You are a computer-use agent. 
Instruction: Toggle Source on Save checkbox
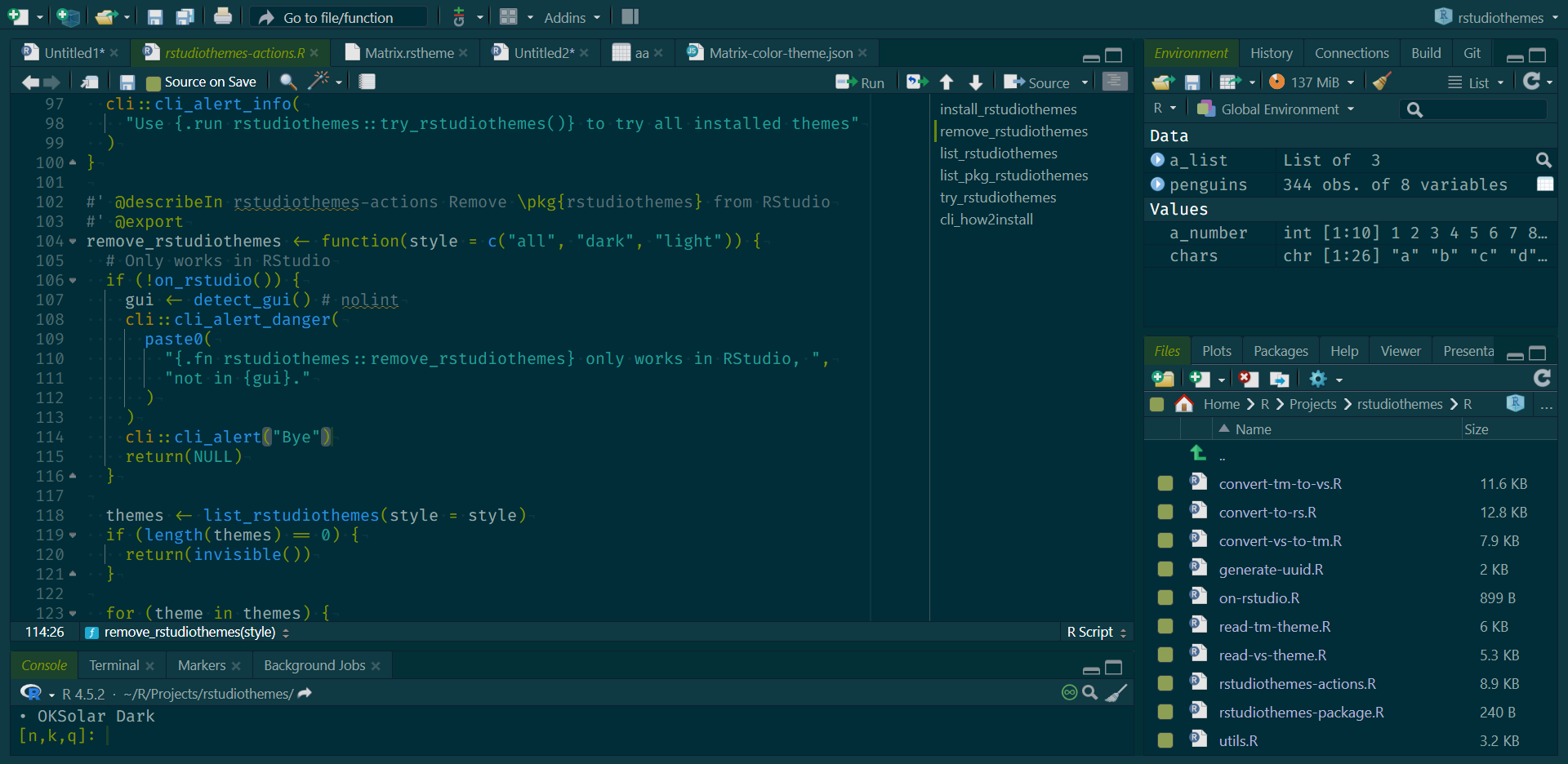click(153, 82)
